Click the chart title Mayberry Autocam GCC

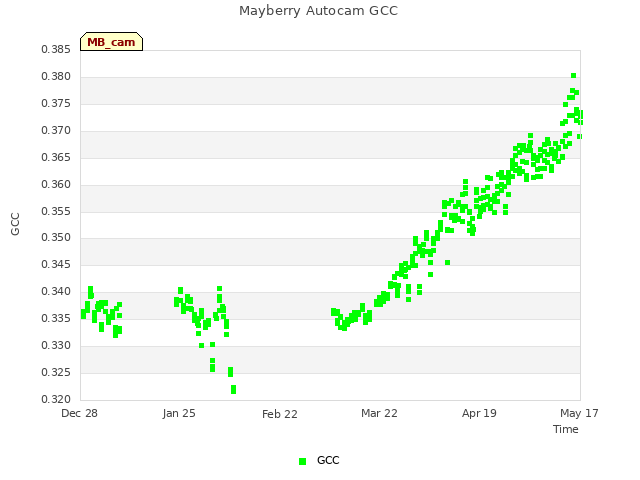[x=318, y=11]
